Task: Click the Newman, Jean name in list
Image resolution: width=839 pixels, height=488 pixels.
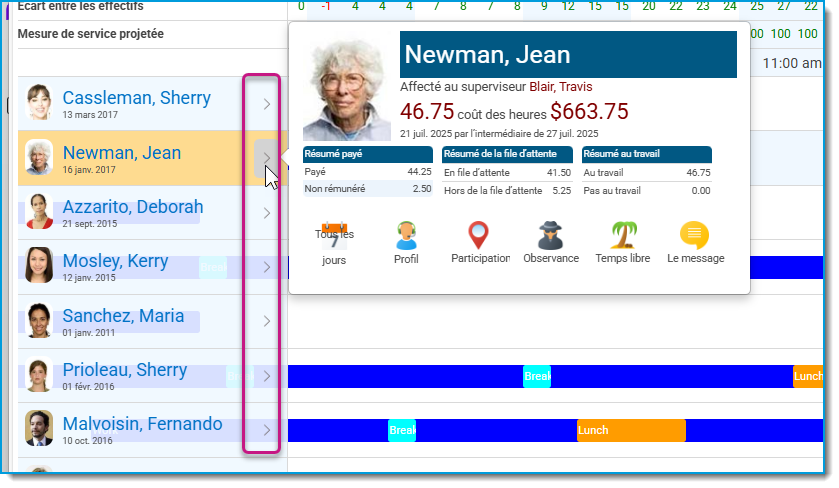Action: coord(122,153)
